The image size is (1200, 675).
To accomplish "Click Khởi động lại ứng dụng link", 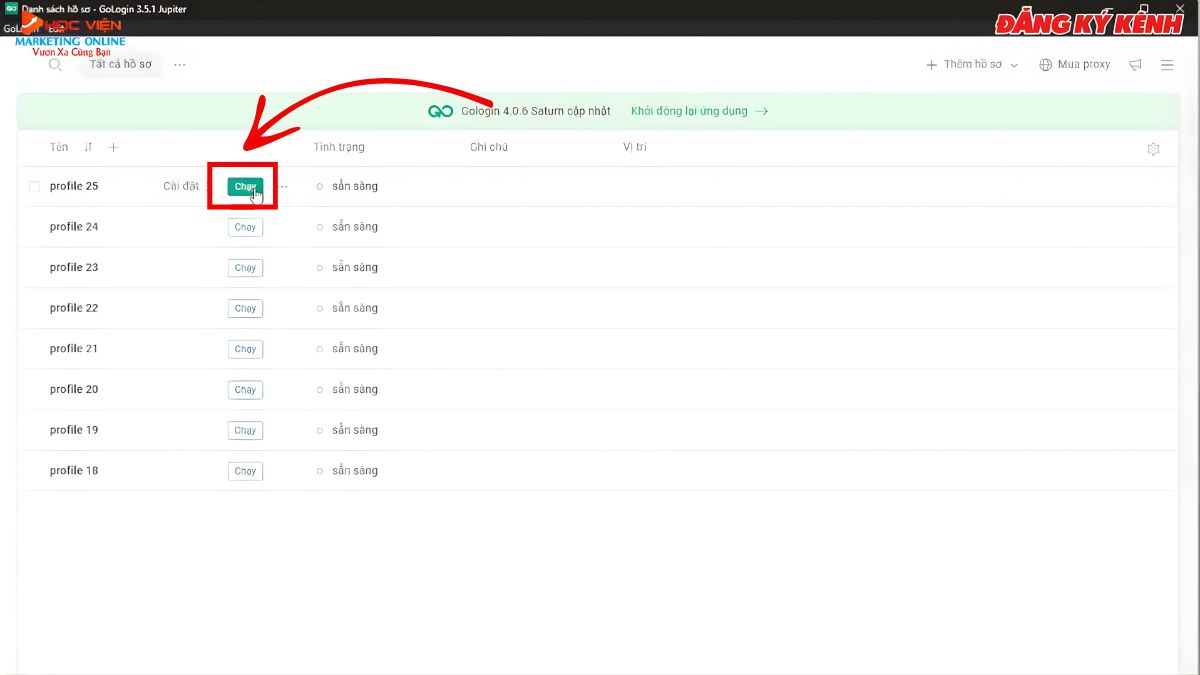I will pyautogui.click(x=687, y=111).
